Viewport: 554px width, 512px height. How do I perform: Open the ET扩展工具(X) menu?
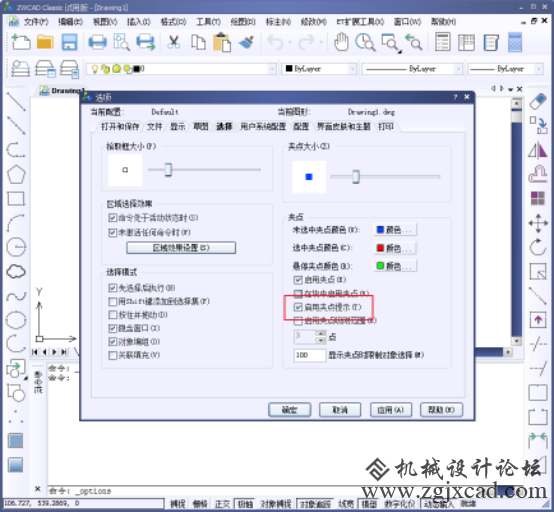[360, 22]
